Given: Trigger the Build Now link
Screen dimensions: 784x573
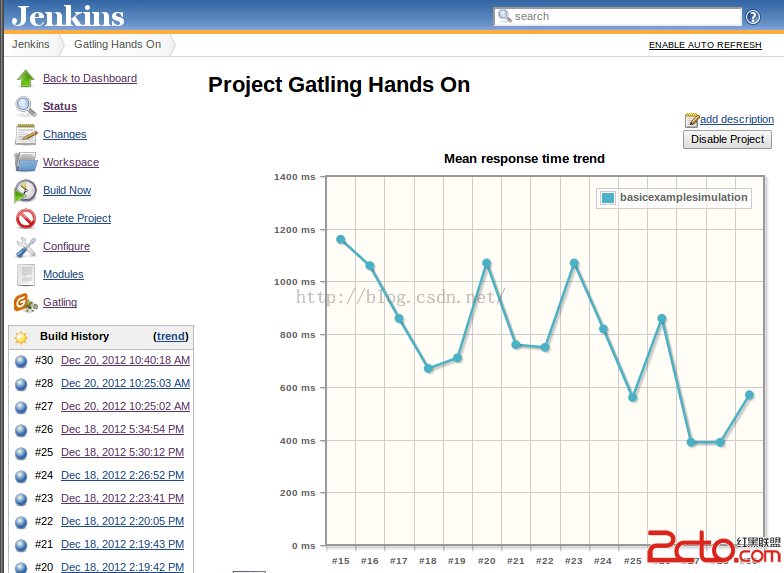Looking at the screenshot, I should [x=67, y=190].
